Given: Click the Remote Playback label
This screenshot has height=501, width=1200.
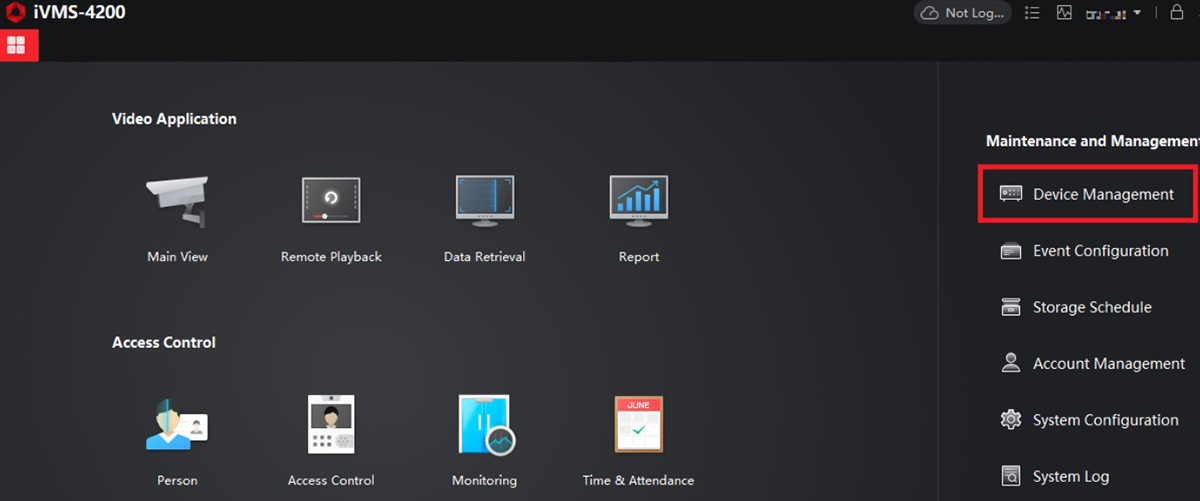Looking at the screenshot, I should [x=331, y=257].
